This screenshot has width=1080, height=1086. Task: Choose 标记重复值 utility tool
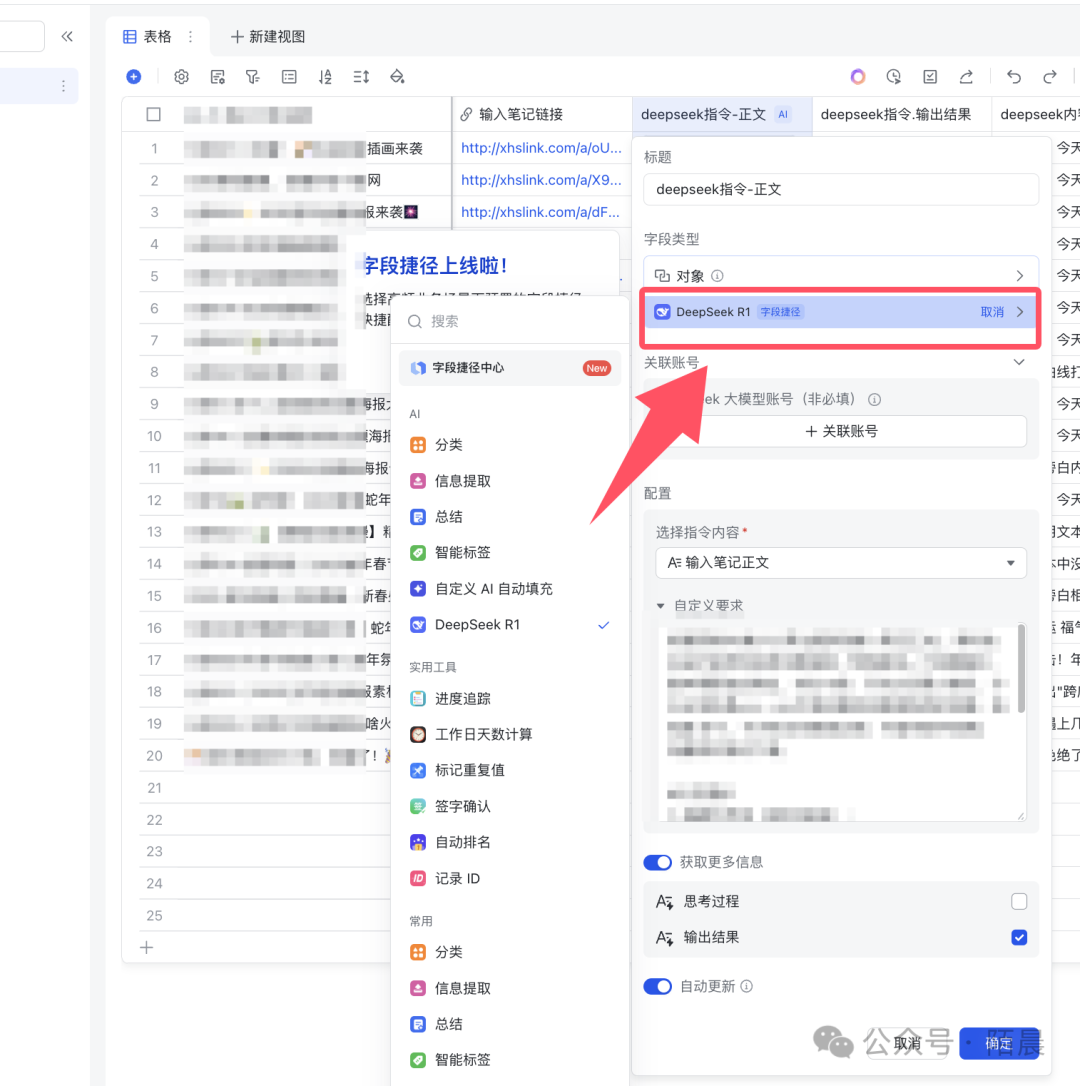pos(510,770)
